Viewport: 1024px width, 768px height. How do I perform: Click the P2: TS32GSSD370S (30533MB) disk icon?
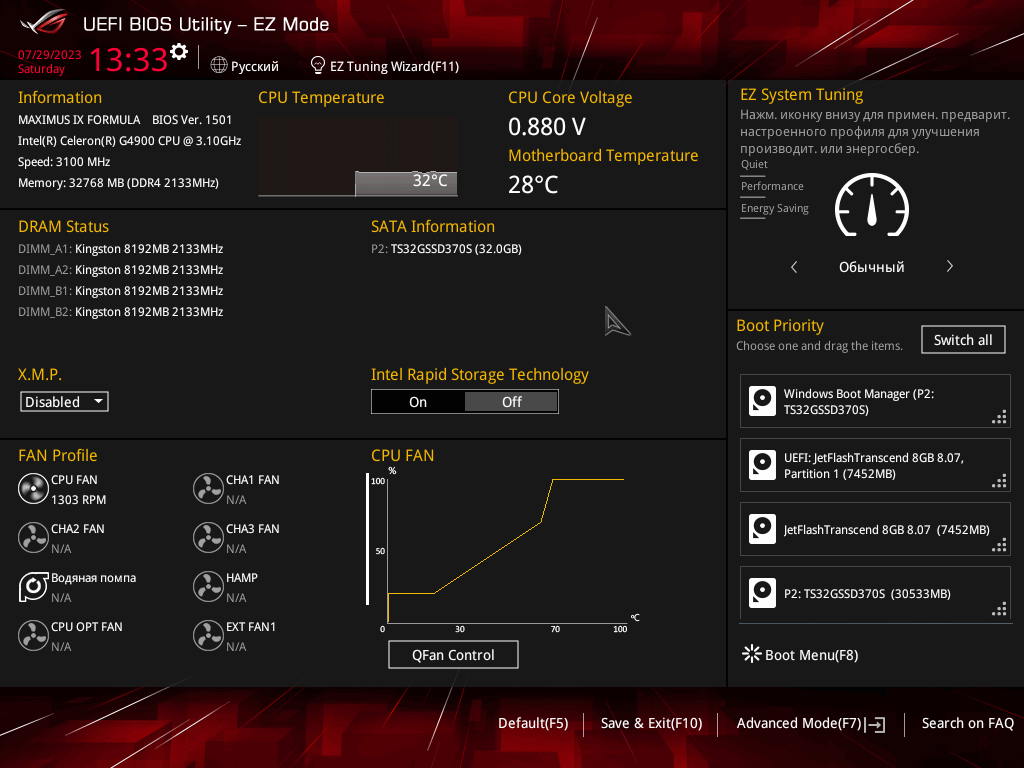pos(762,593)
